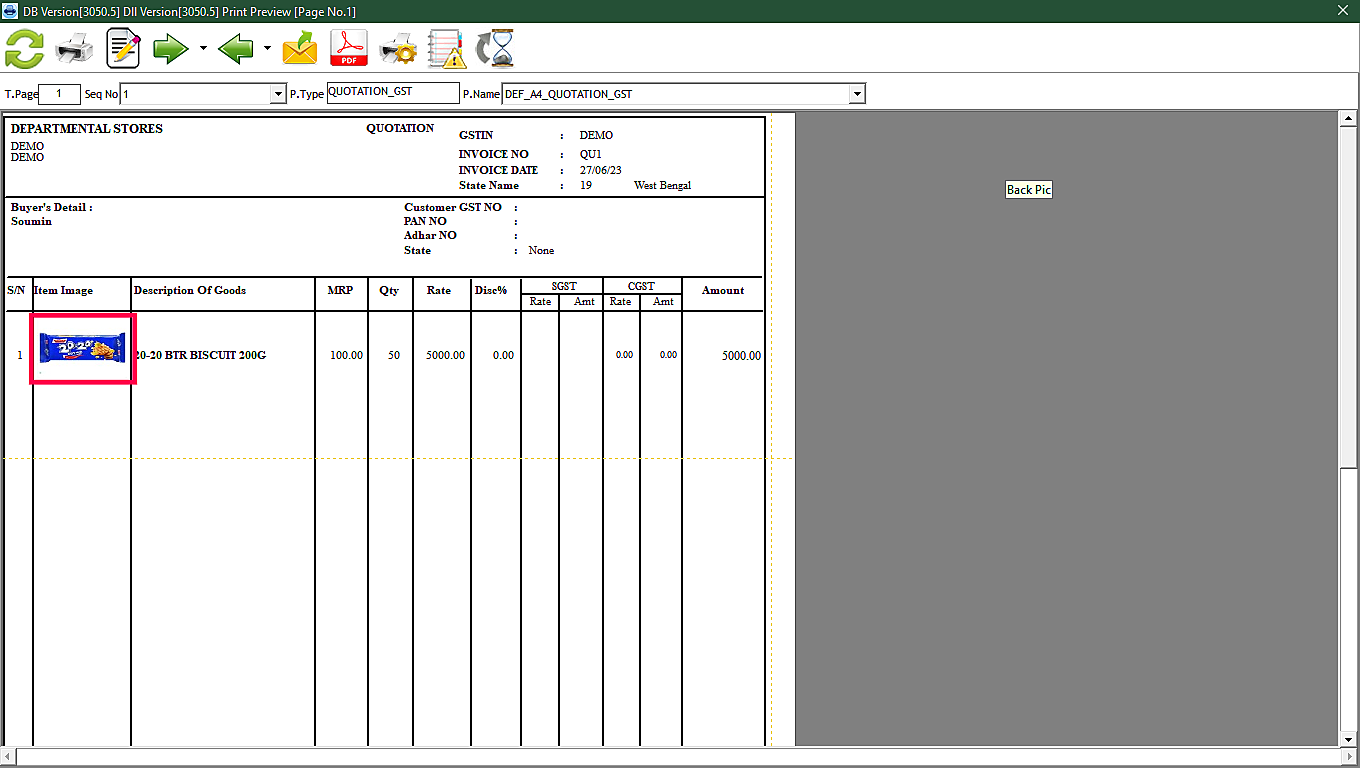
Task: Click amount value 5000.00 in Amount column
Action: (x=741, y=355)
